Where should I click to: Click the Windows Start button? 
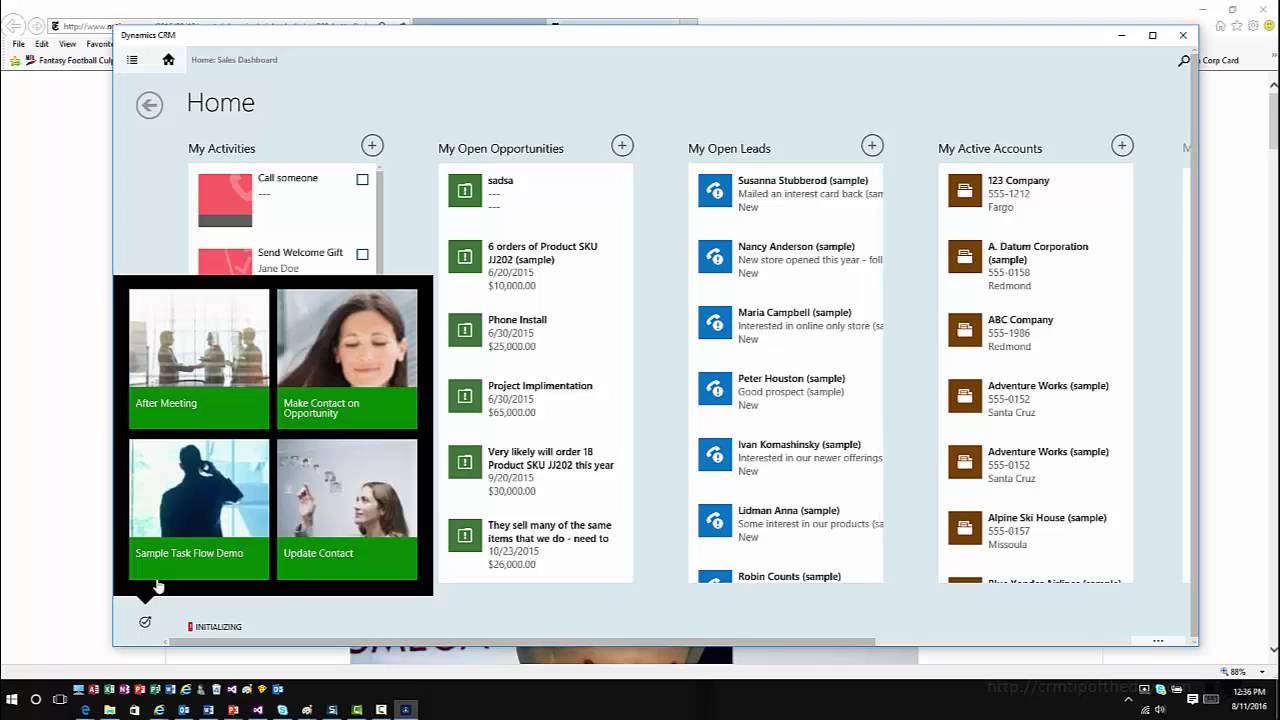click(12, 699)
